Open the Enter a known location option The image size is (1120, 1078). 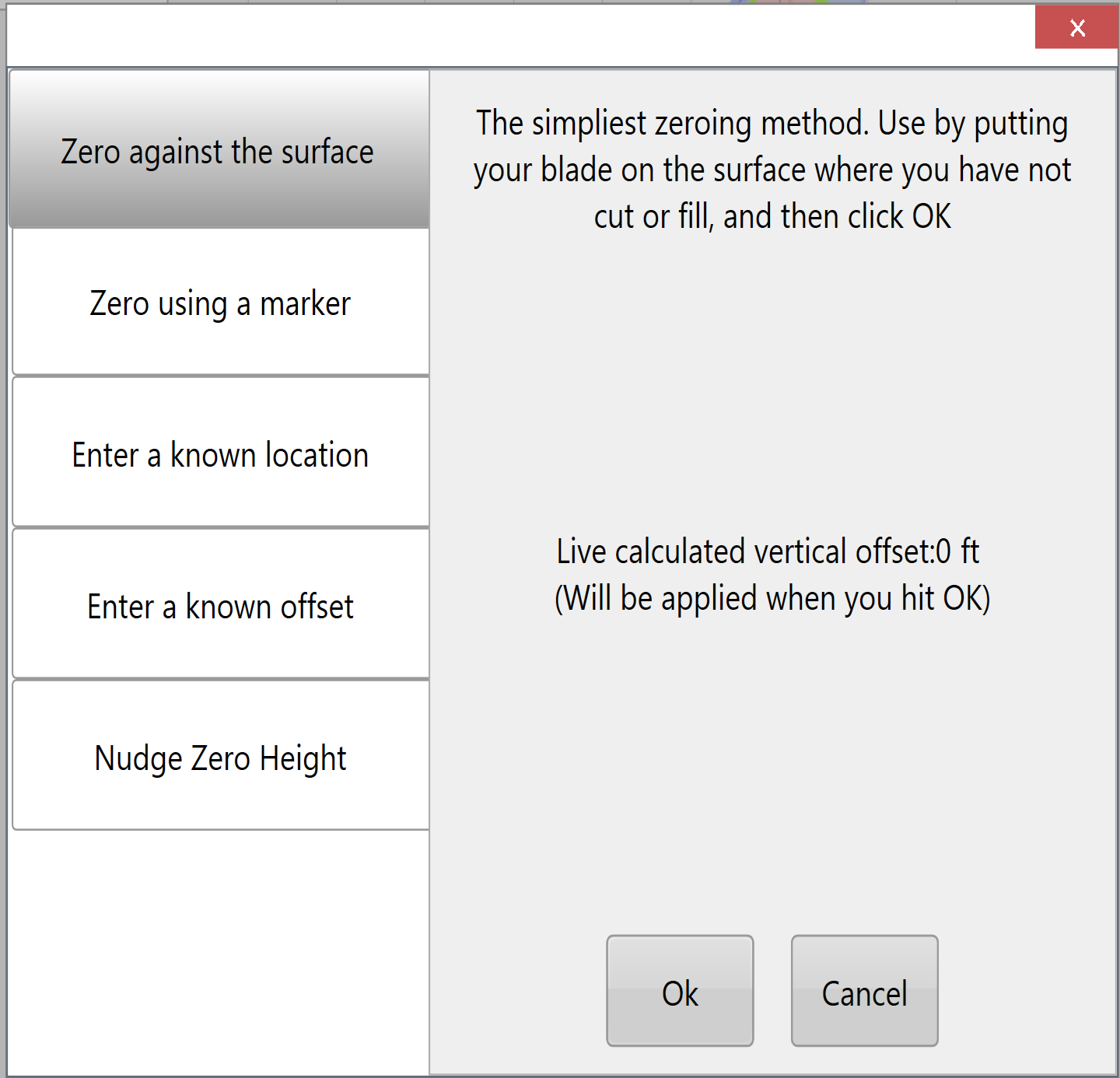221,453
